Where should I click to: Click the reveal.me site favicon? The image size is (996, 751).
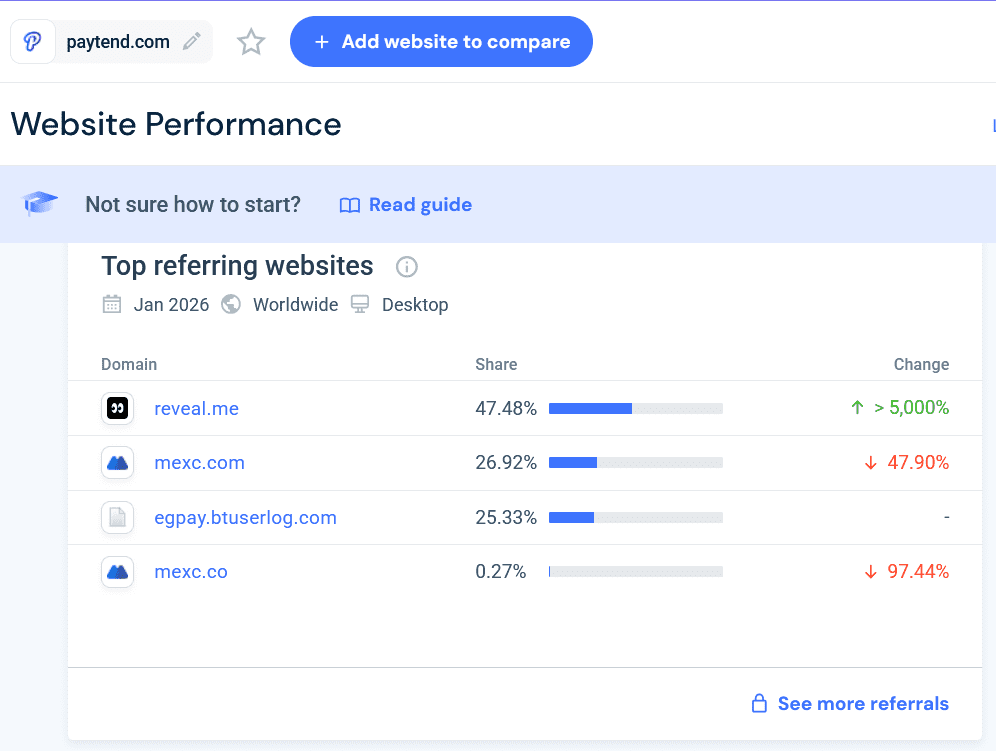pyautogui.click(x=117, y=408)
